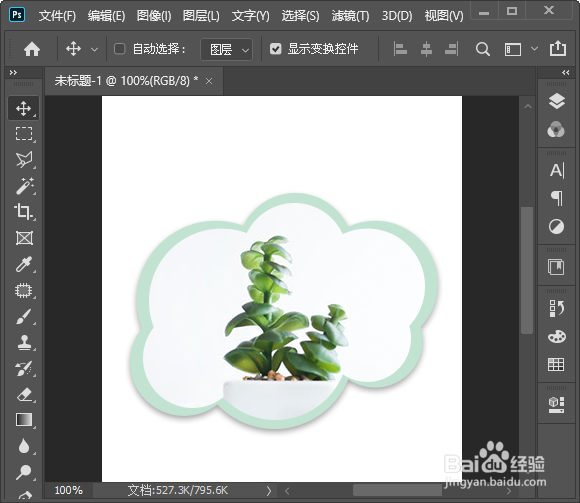Select the Polygonal Lasso tool

pyautogui.click(x=24, y=159)
